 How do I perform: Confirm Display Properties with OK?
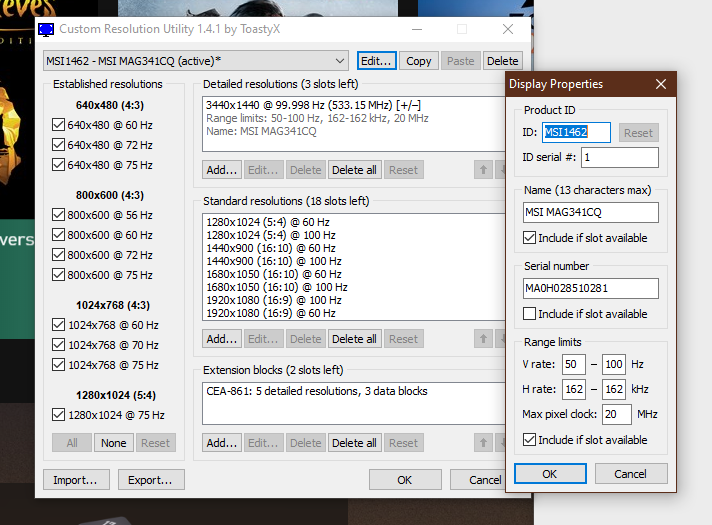tap(550, 474)
